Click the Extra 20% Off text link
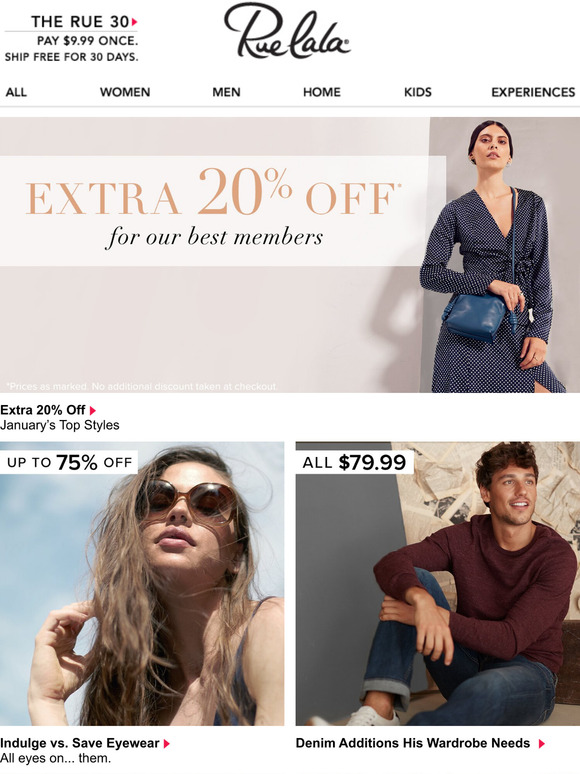580x774 pixels. [43, 410]
